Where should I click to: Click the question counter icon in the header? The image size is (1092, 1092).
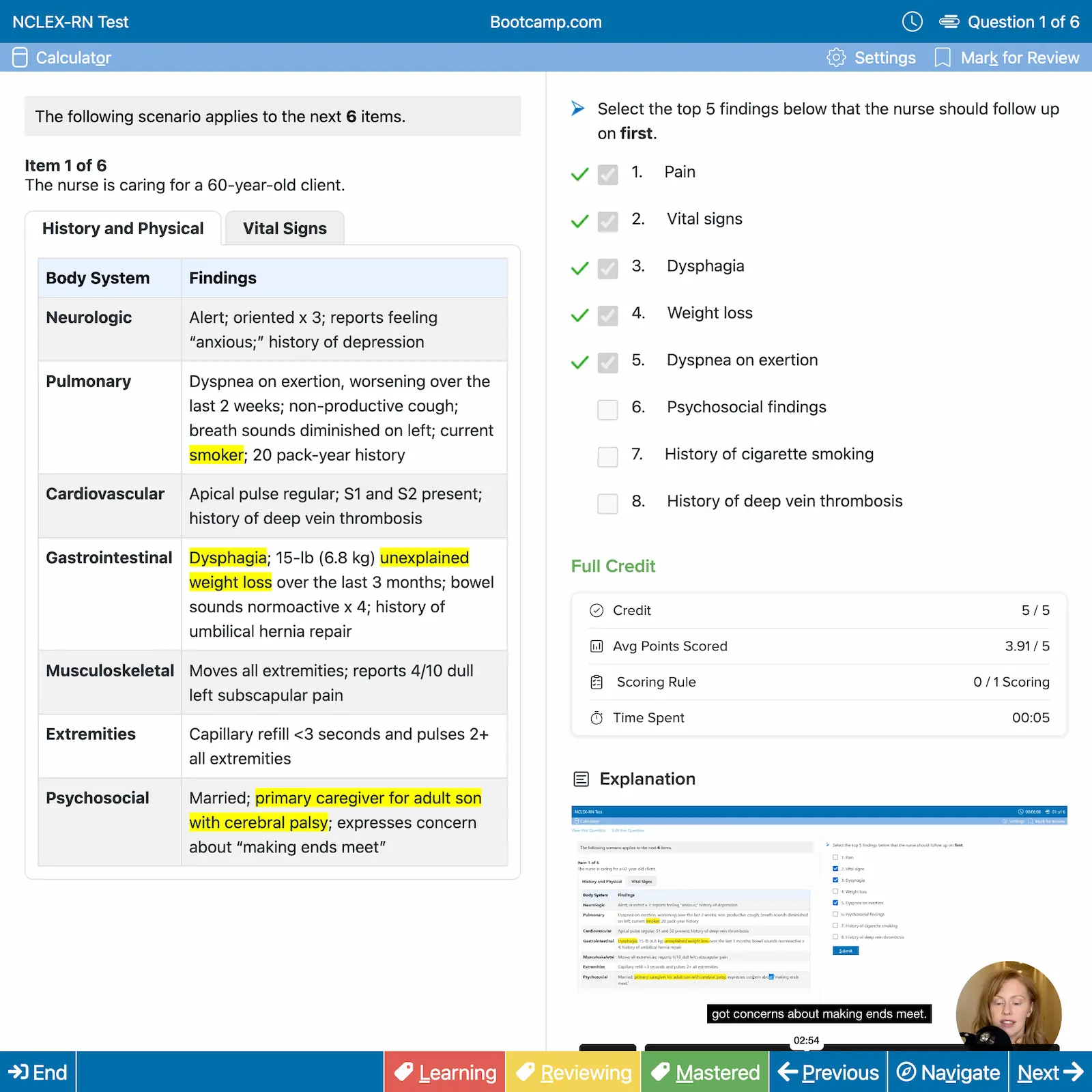(x=950, y=21)
